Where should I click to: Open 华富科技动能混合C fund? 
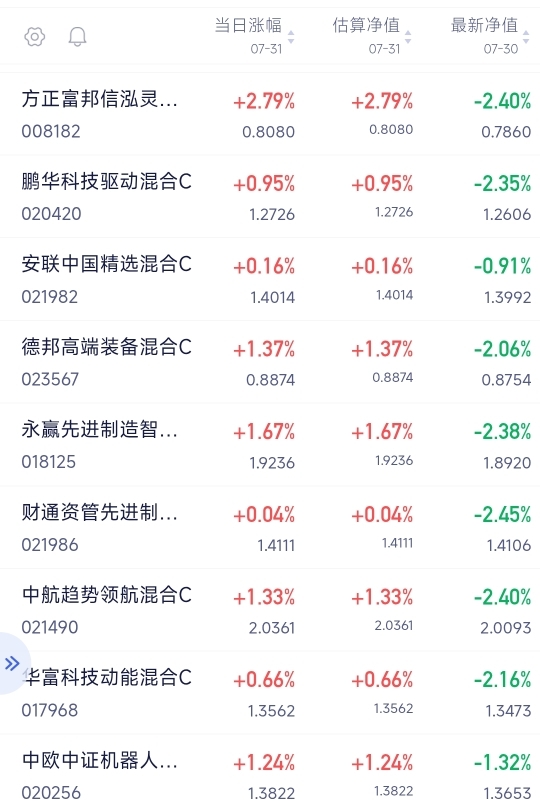point(270,693)
